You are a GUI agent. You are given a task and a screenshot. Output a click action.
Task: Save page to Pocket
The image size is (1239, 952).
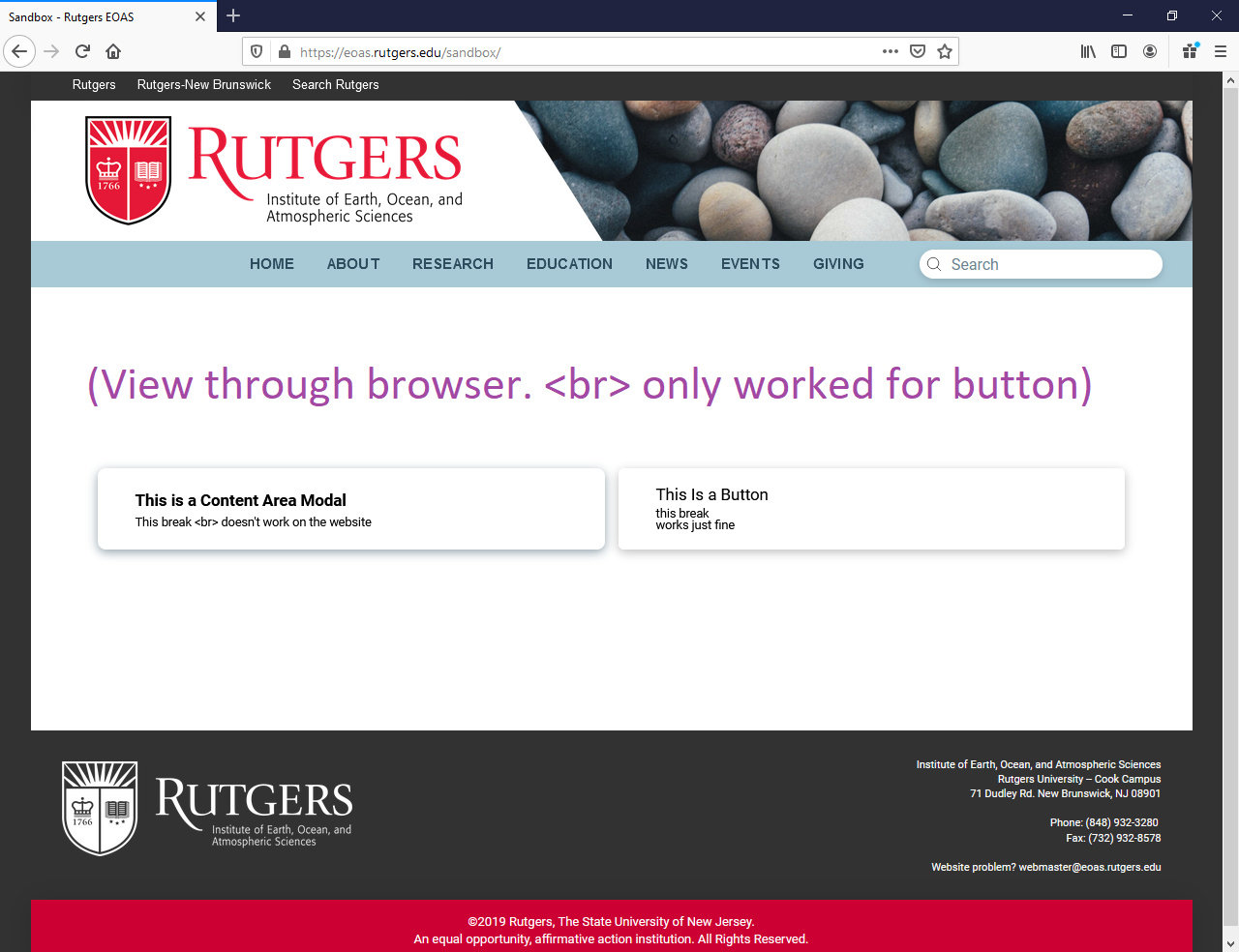point(918,51)
